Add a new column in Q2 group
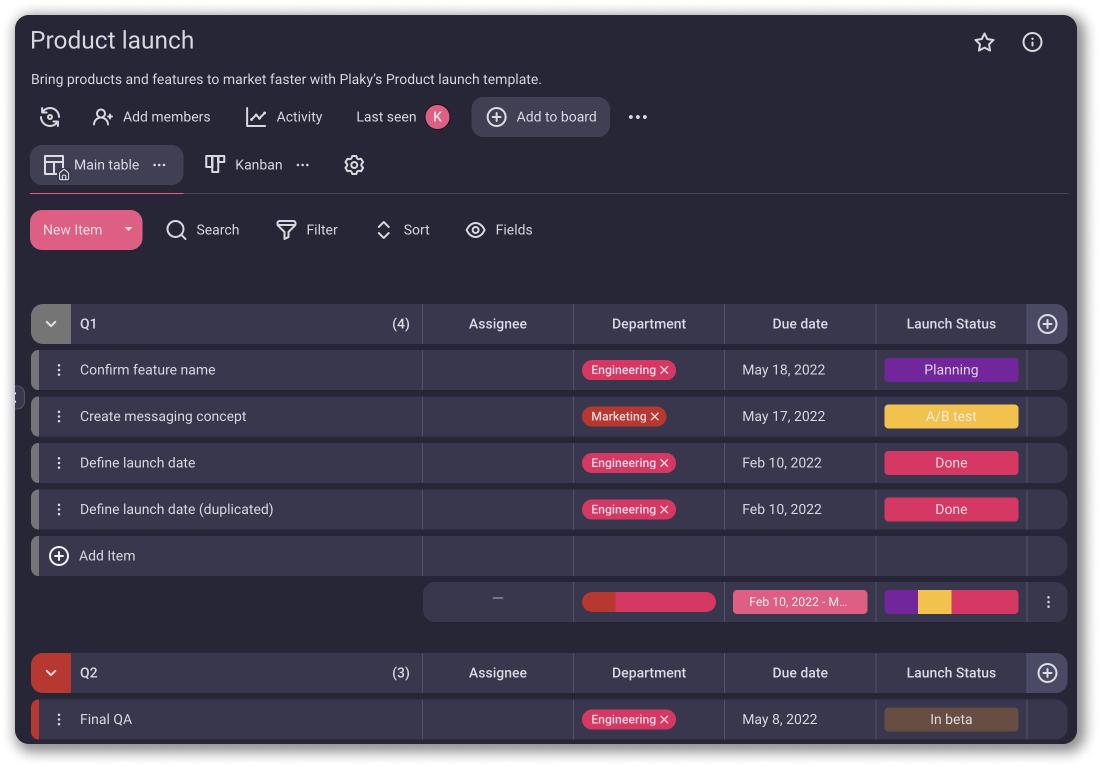The image size is (1100, 767). click(1047, 673)
